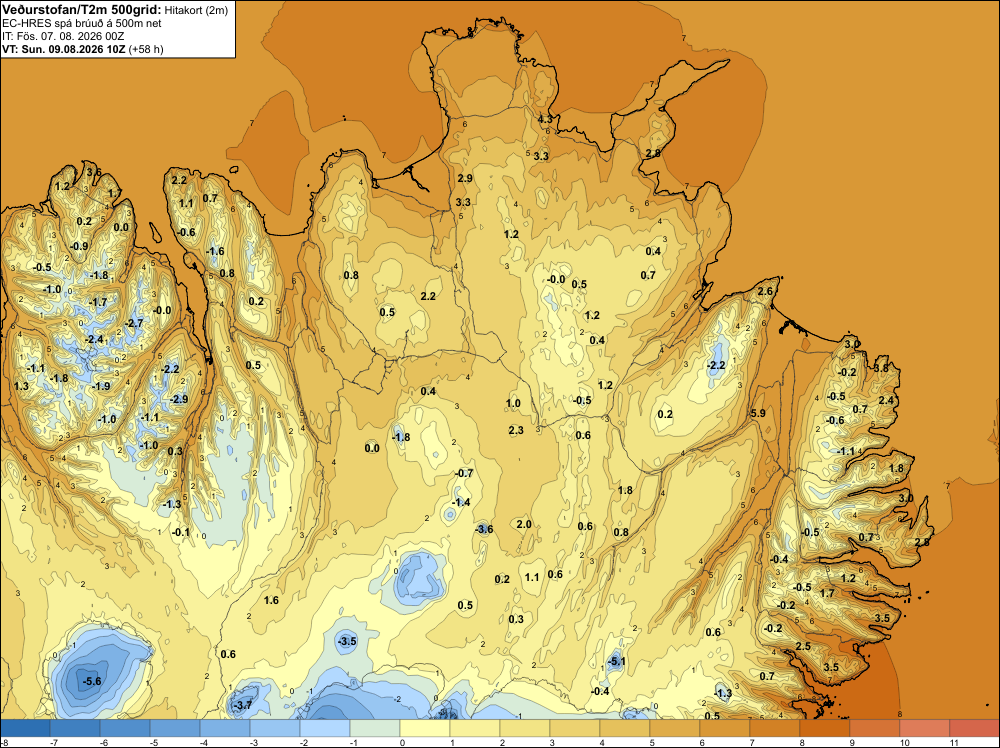1000x748 pixels.
Task: Click the -2.9 temperature value
Action: point(179,399)
